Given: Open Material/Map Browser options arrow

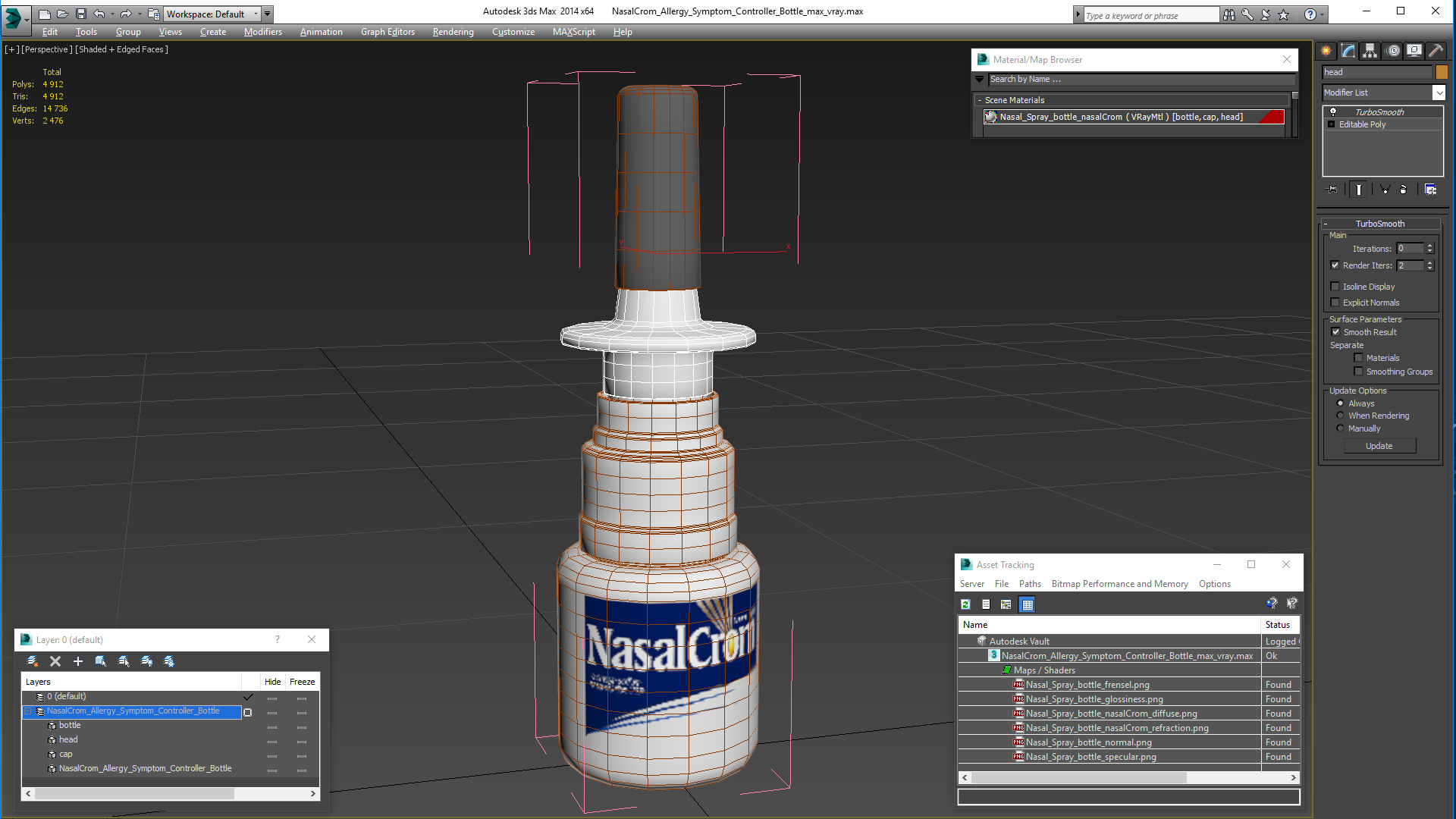Looking at the screenshot, I should [x=979, y=79].
